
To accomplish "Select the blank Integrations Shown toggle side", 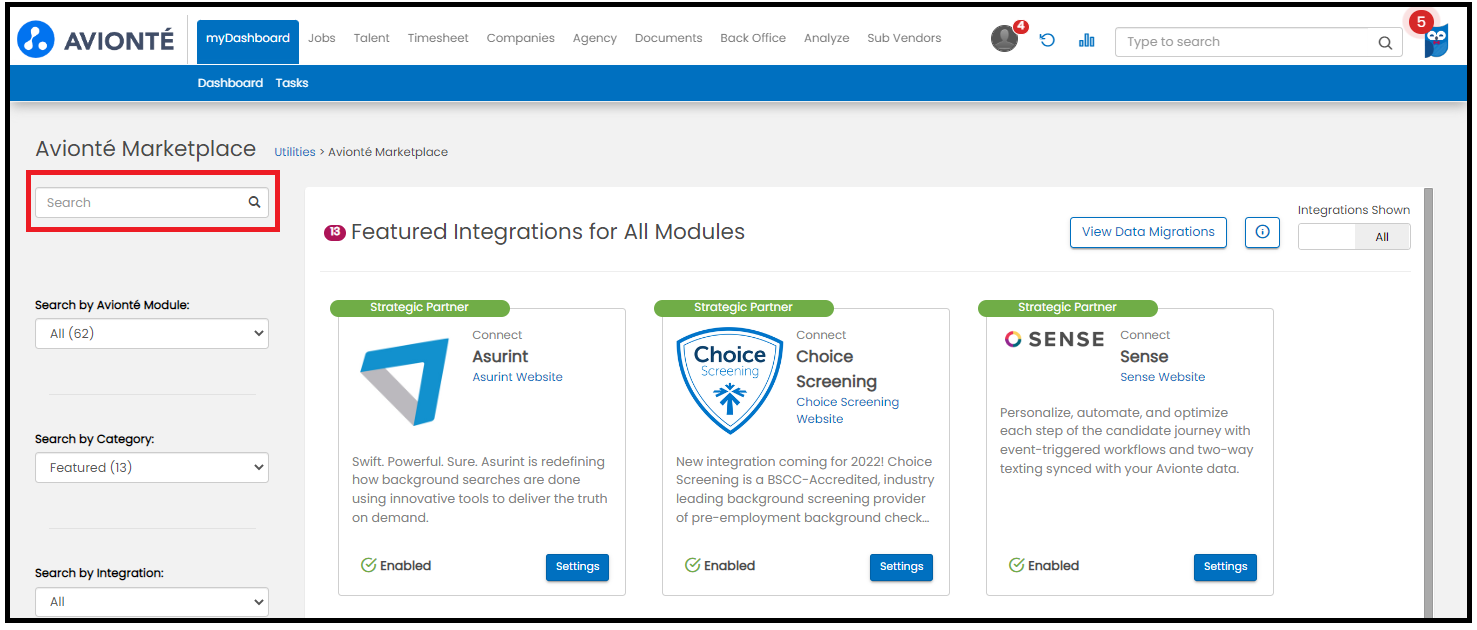I will pos(1326,237).
